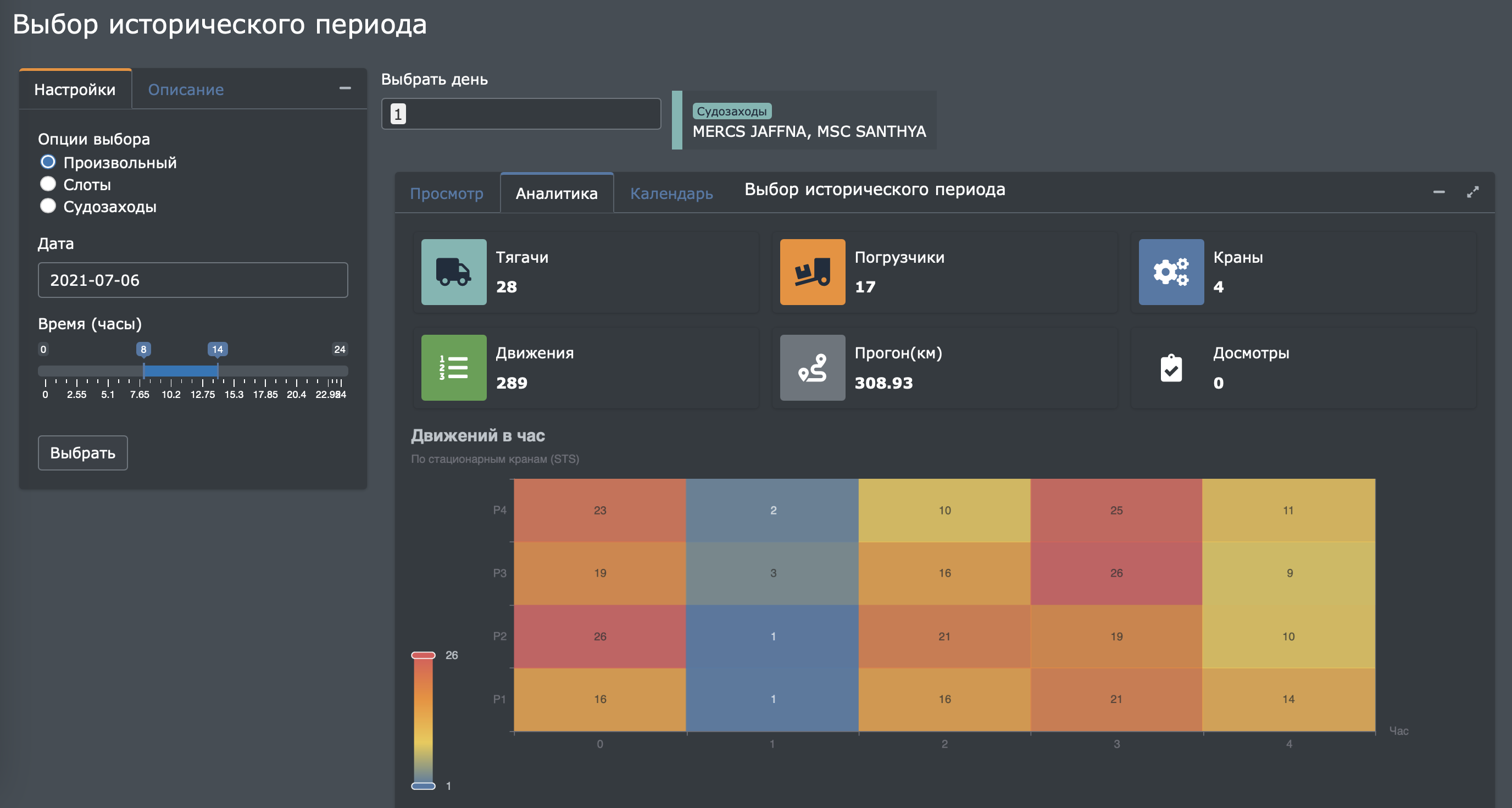Select the Произвольный radio option
The height and width of the screenshot is (808, 1512).
pos(48,162)
